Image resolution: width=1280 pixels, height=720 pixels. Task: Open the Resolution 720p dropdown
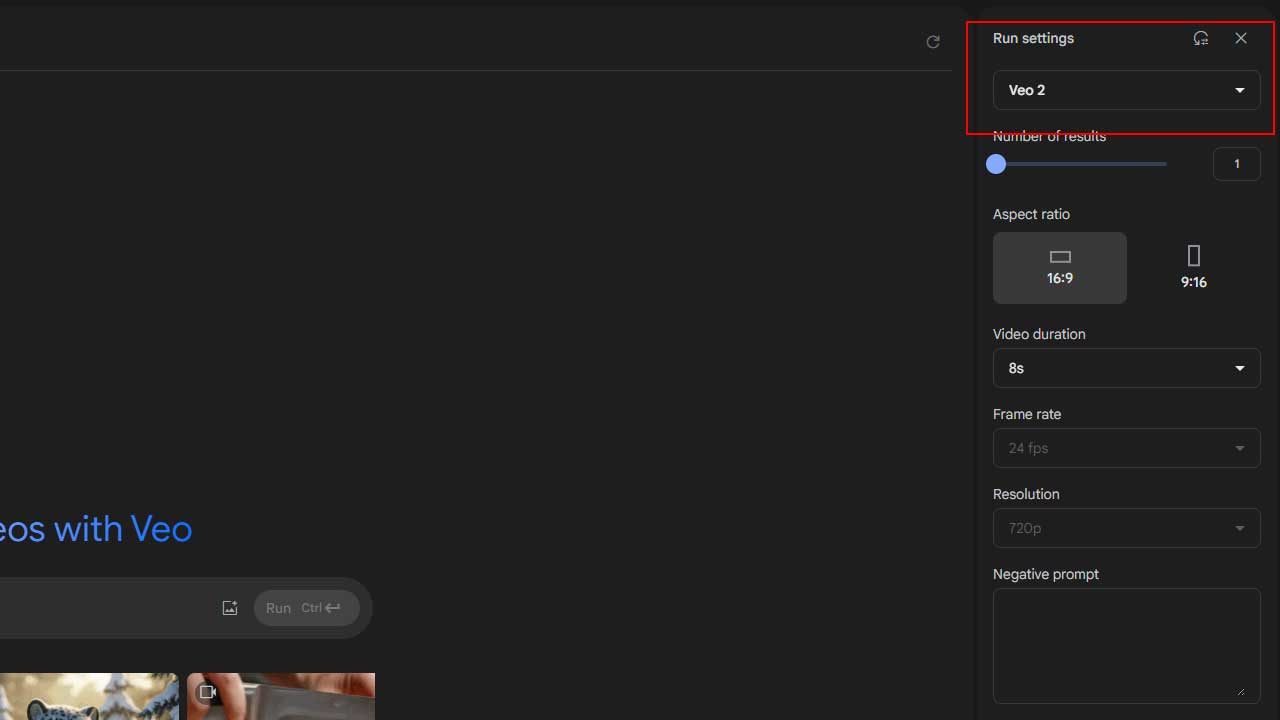point(1126,528)
